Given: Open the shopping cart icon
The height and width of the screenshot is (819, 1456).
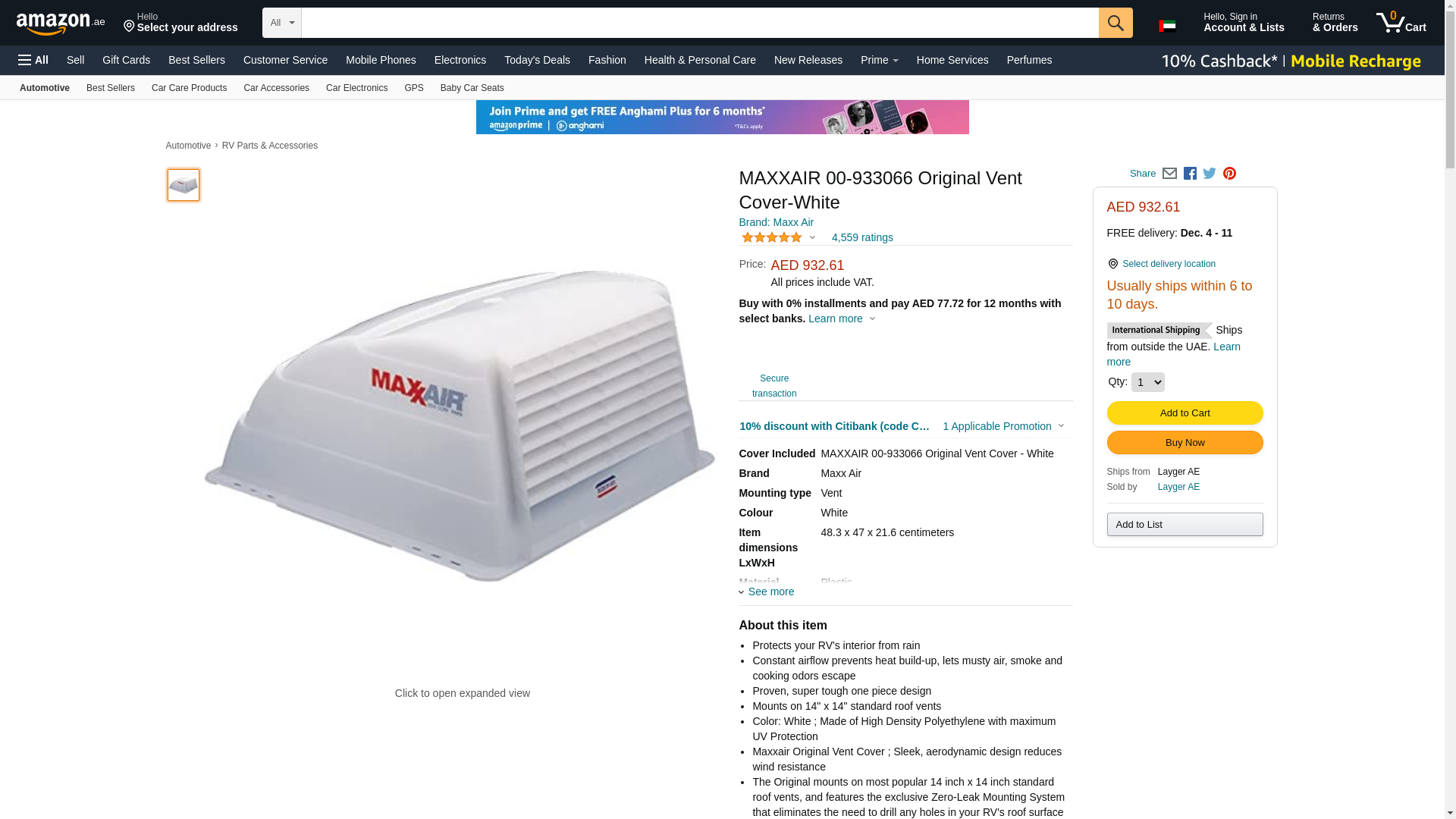Looking at the screenshot, I should pyautogui.click(x=1401, y=23).
